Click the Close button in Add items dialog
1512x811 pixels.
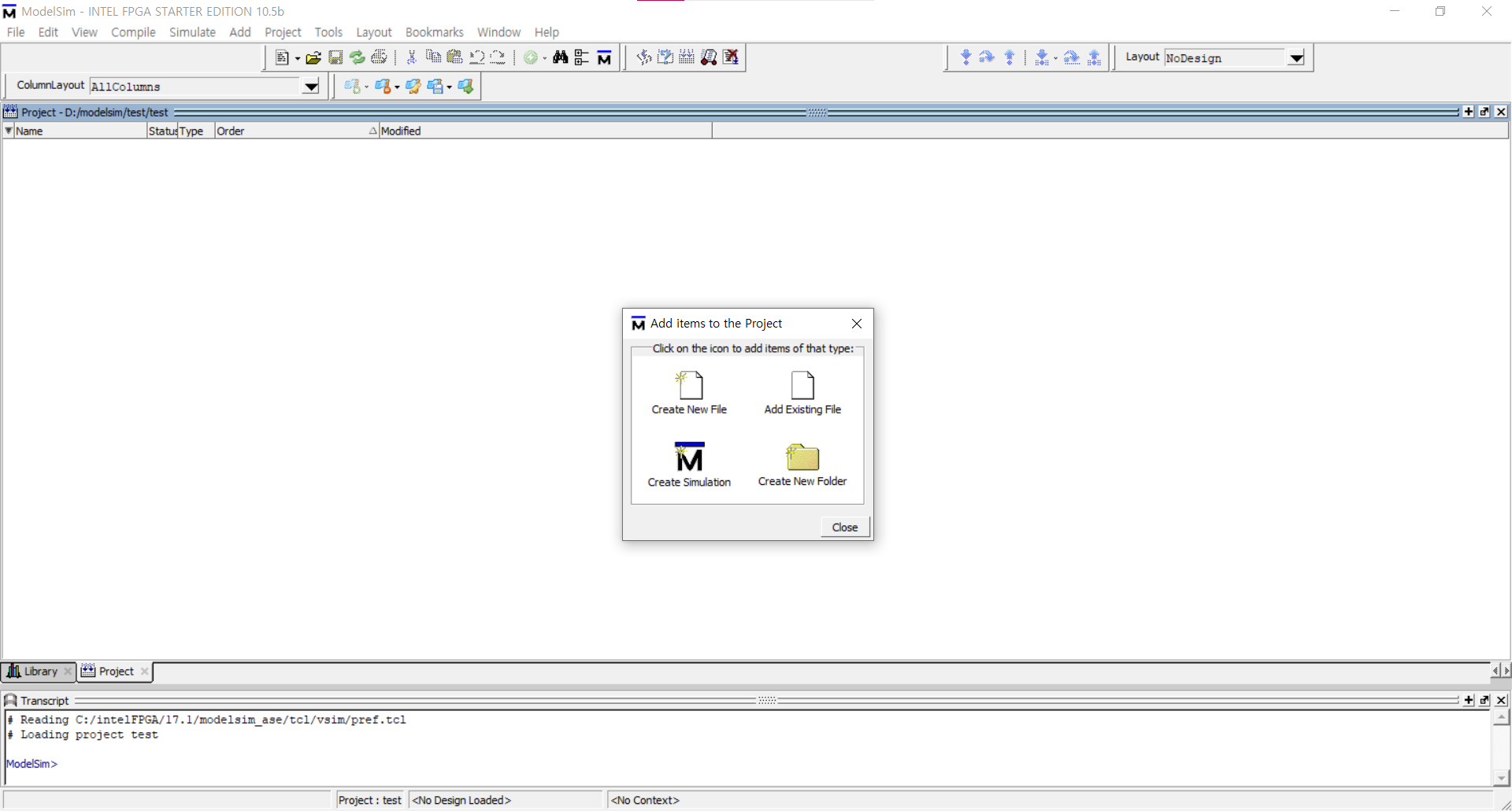click(x=845, y=528)
